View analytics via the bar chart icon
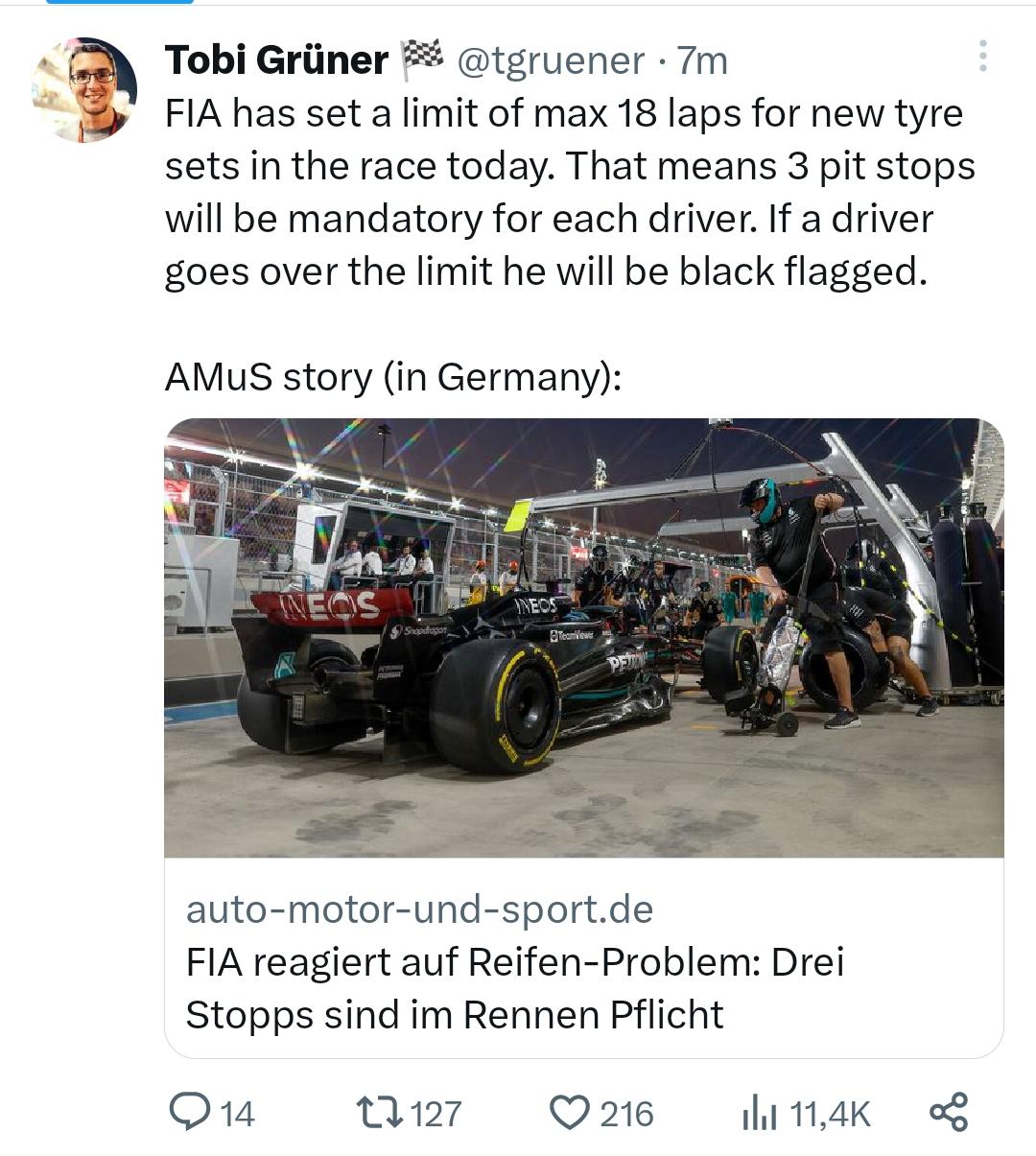Viewport: 1036px width, 1156px height. 760,1114
